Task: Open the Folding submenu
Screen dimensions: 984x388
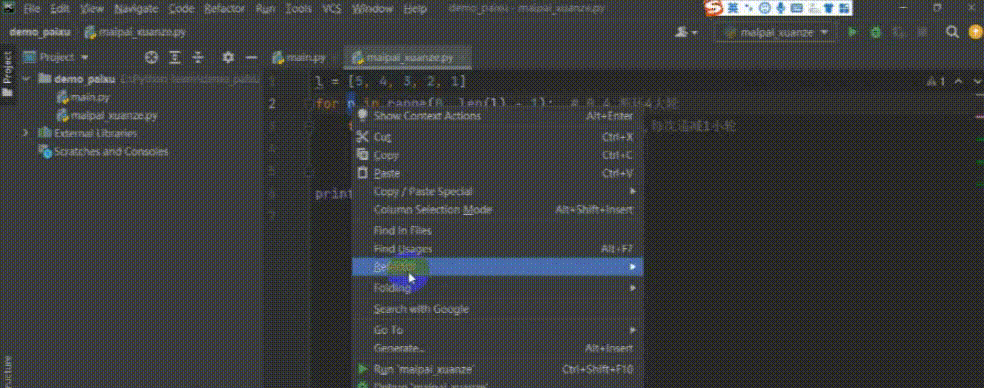Action: (497, 288)
